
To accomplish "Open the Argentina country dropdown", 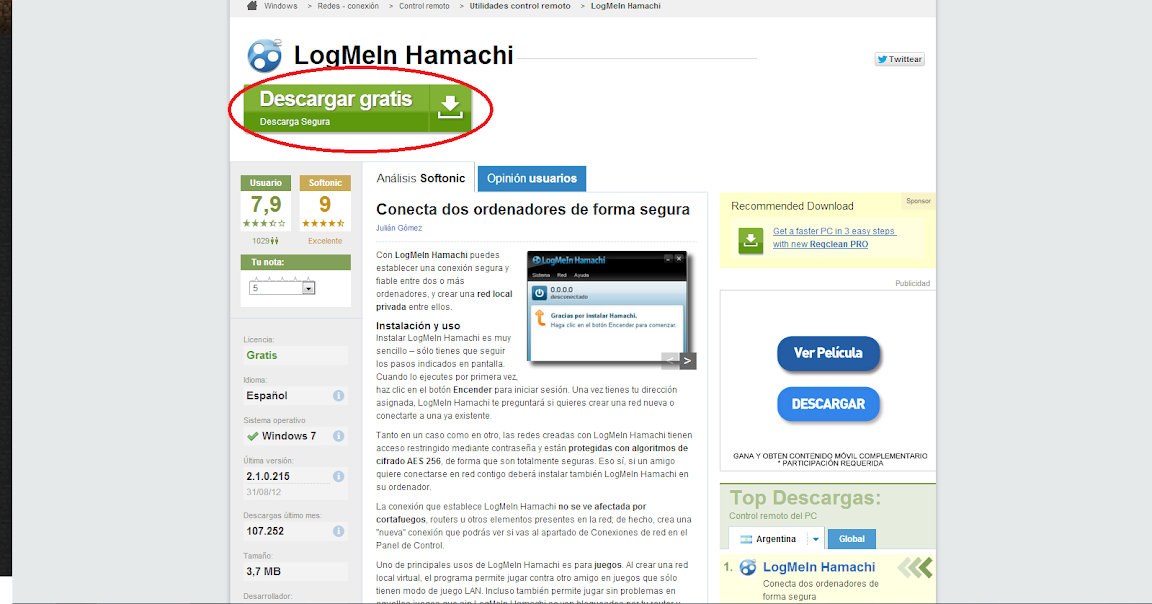I will click(x=816, y=539).
